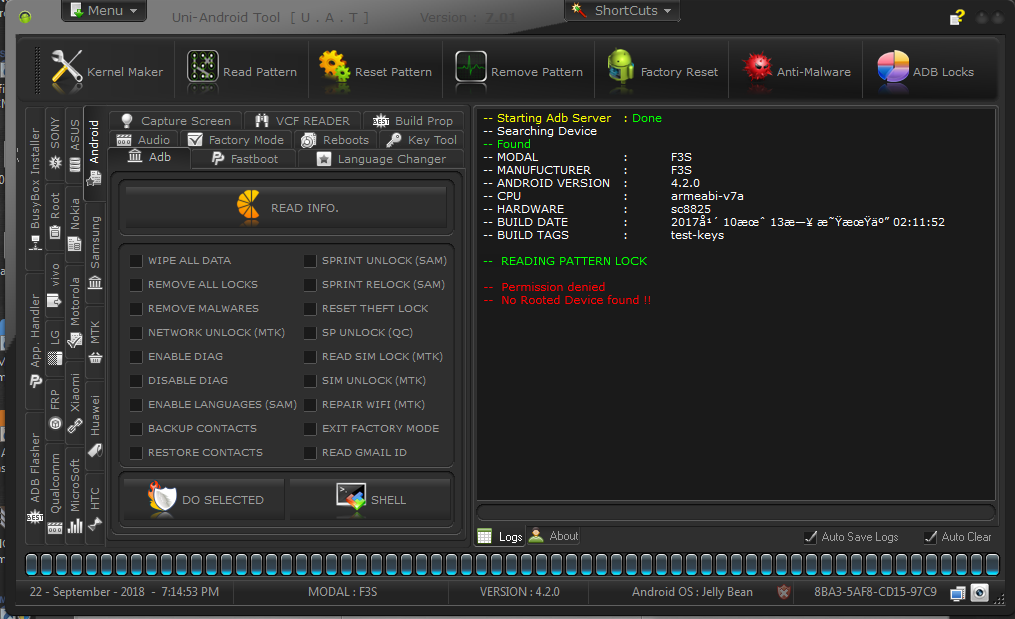Image resolution: width=1015 pixels, height=619 pixels.
Task: Click the Factory Reset android icon
Action: coord(620,67)
